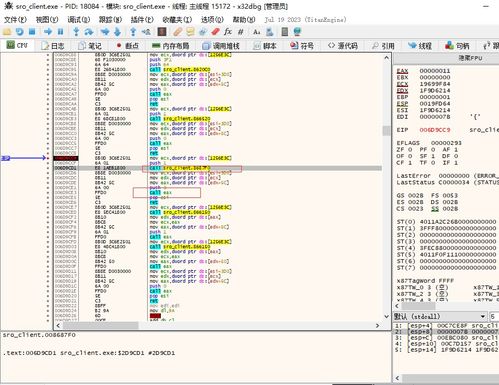499x385 pixels.
Task: Select the ECX register value 19699F84
Action: point(435,84)
